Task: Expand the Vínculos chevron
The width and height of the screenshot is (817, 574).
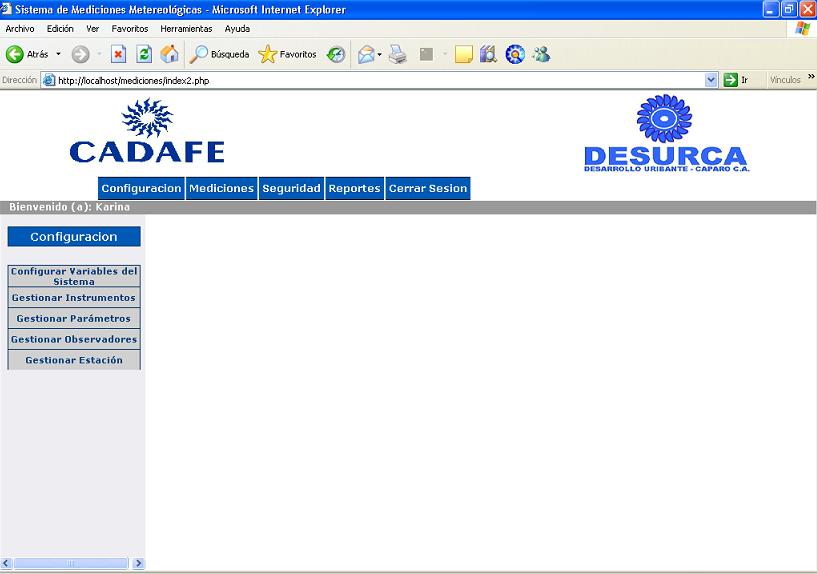Action: (811, 77)
